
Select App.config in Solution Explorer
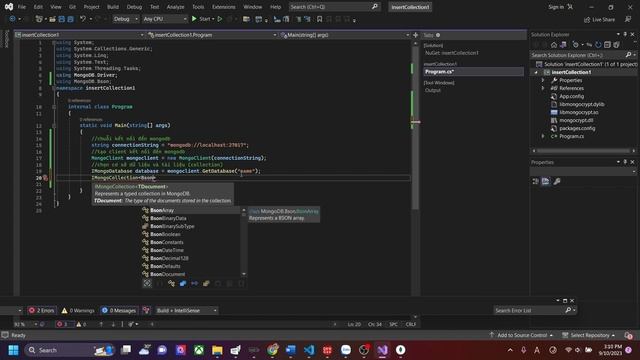[x=571, y=96]
